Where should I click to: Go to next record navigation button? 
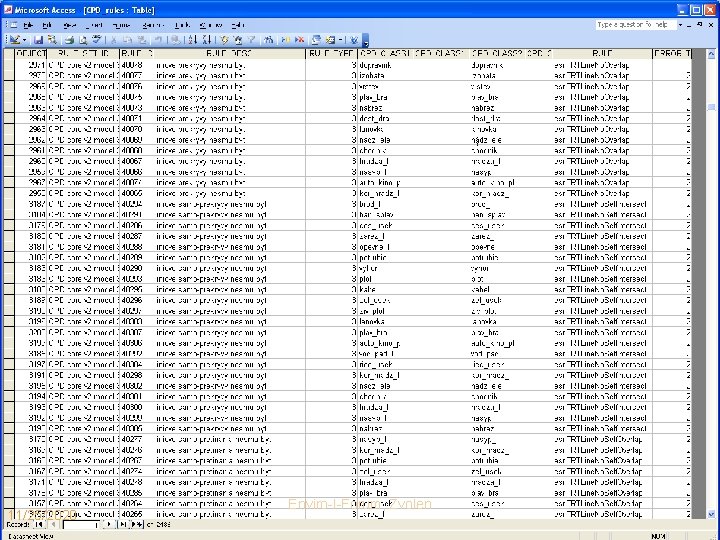pos(109,524)
